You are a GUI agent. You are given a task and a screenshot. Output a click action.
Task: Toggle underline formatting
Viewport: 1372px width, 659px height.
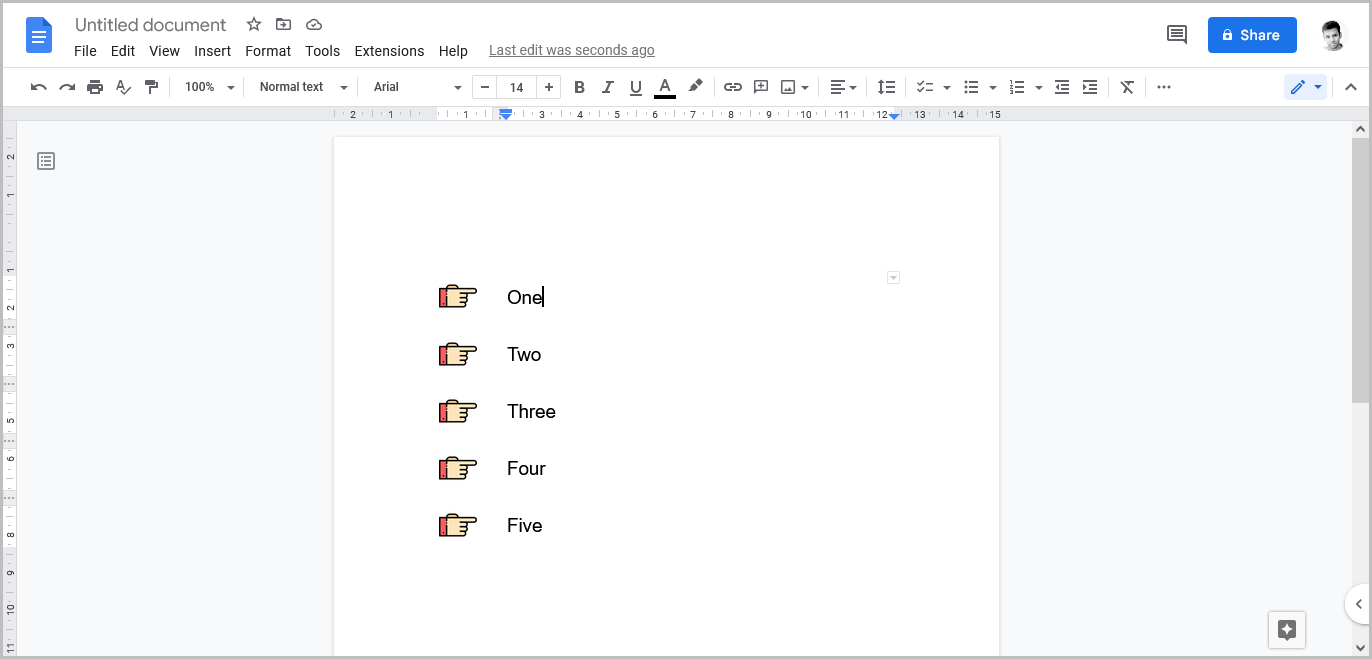(635, 87)
